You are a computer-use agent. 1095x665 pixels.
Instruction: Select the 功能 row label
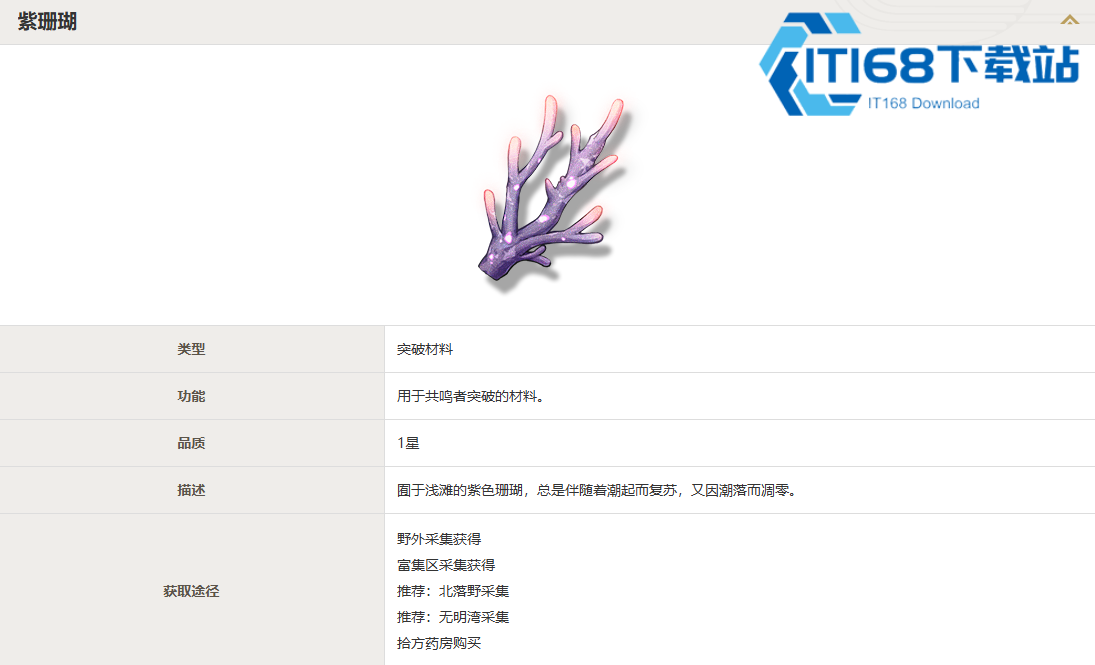(x=191, y=396)
